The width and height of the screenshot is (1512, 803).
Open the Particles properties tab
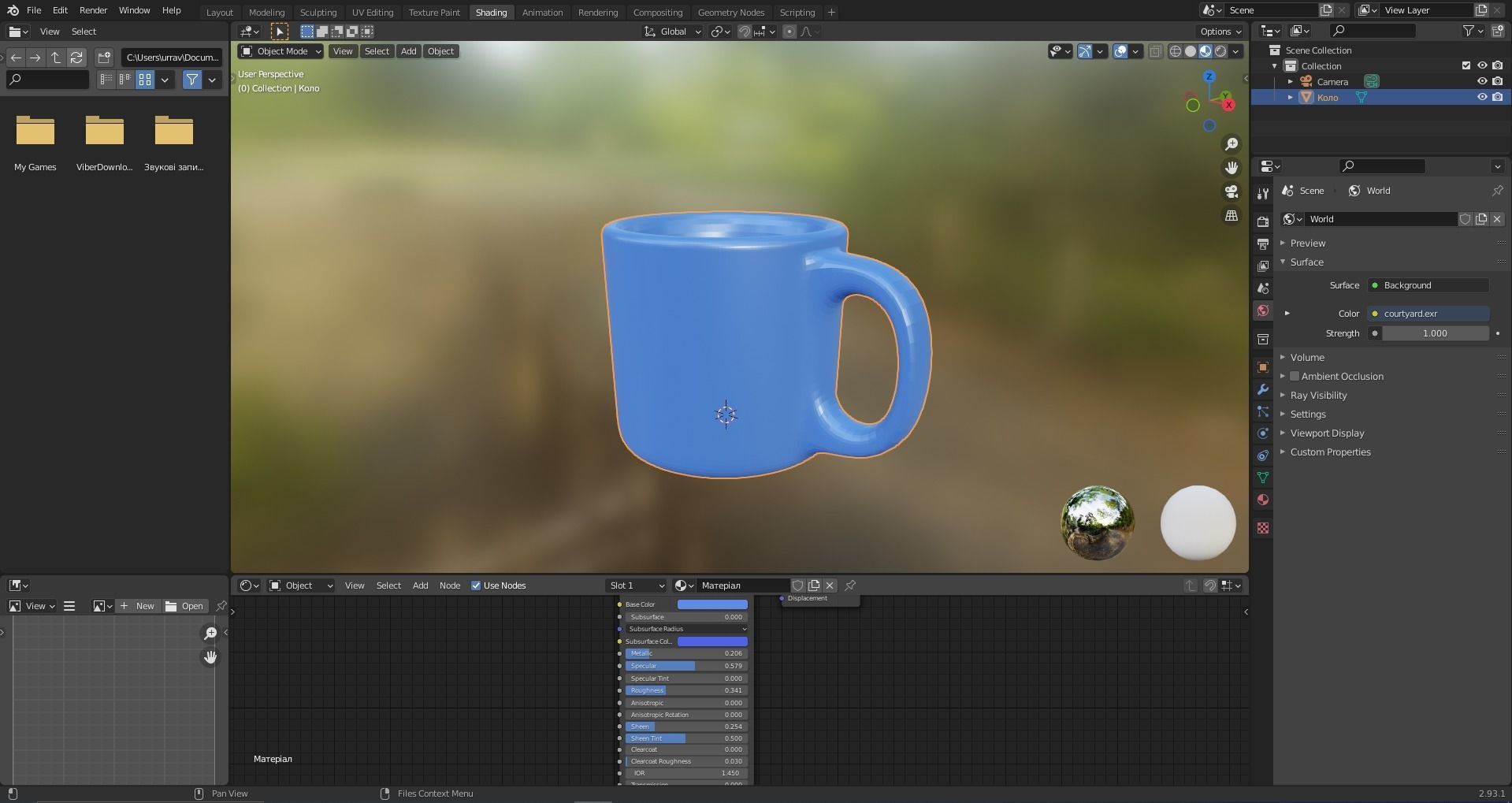1263,411
